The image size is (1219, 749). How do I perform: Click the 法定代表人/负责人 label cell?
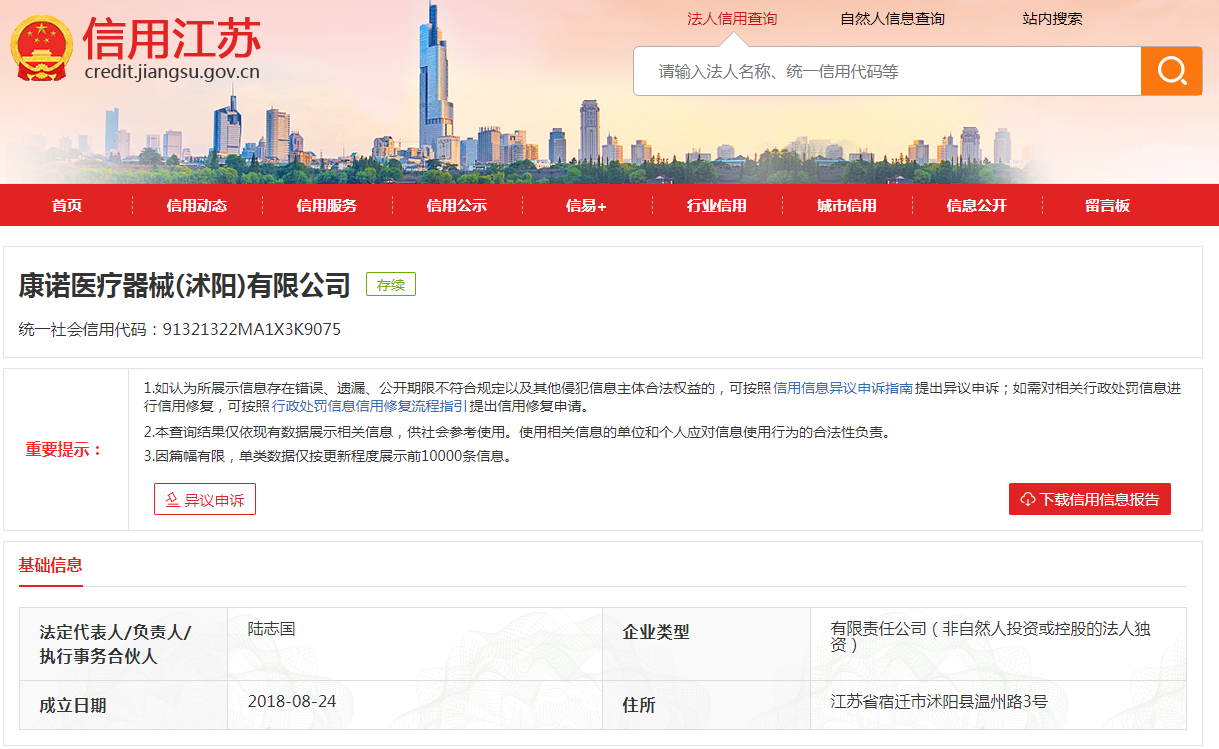pyautogui.click(x=124, y=644)
